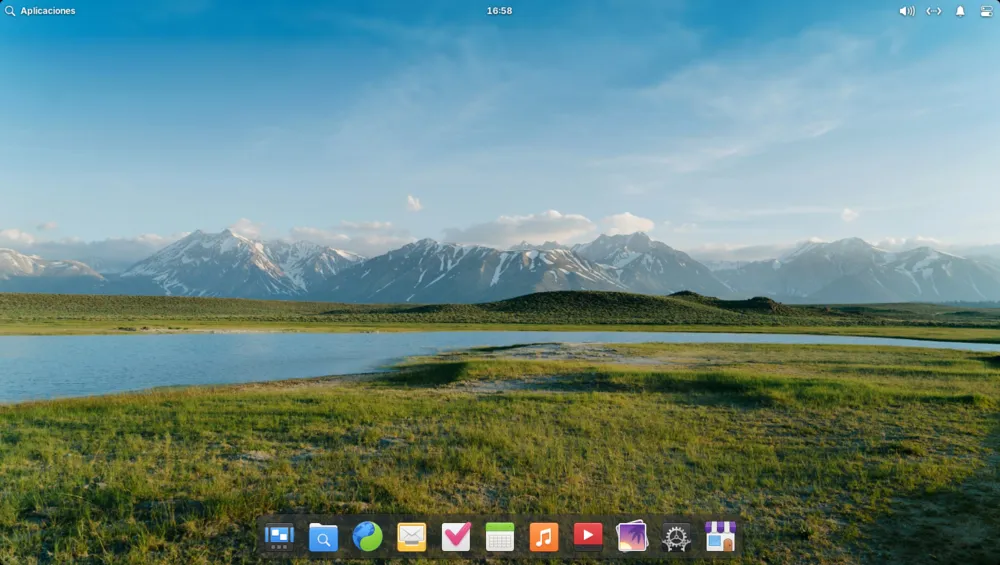Image resolution: width=1000 pixels, height=565 pixels.
Task: Open System Settings gear icon
Action: (676, 538)
